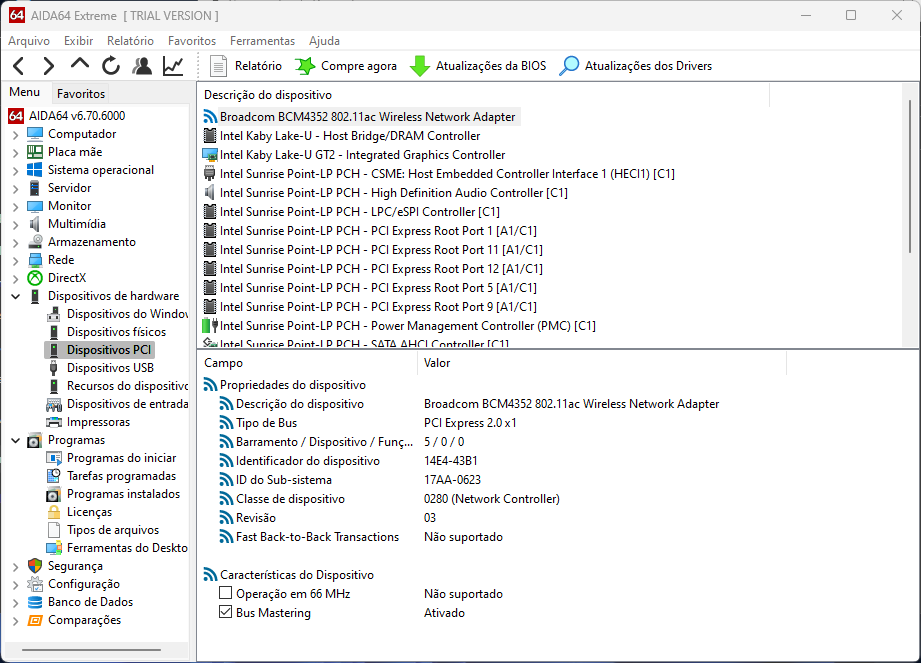Select Programas do iniciar icon
921x663 pixels.
[x=53, y=458]
